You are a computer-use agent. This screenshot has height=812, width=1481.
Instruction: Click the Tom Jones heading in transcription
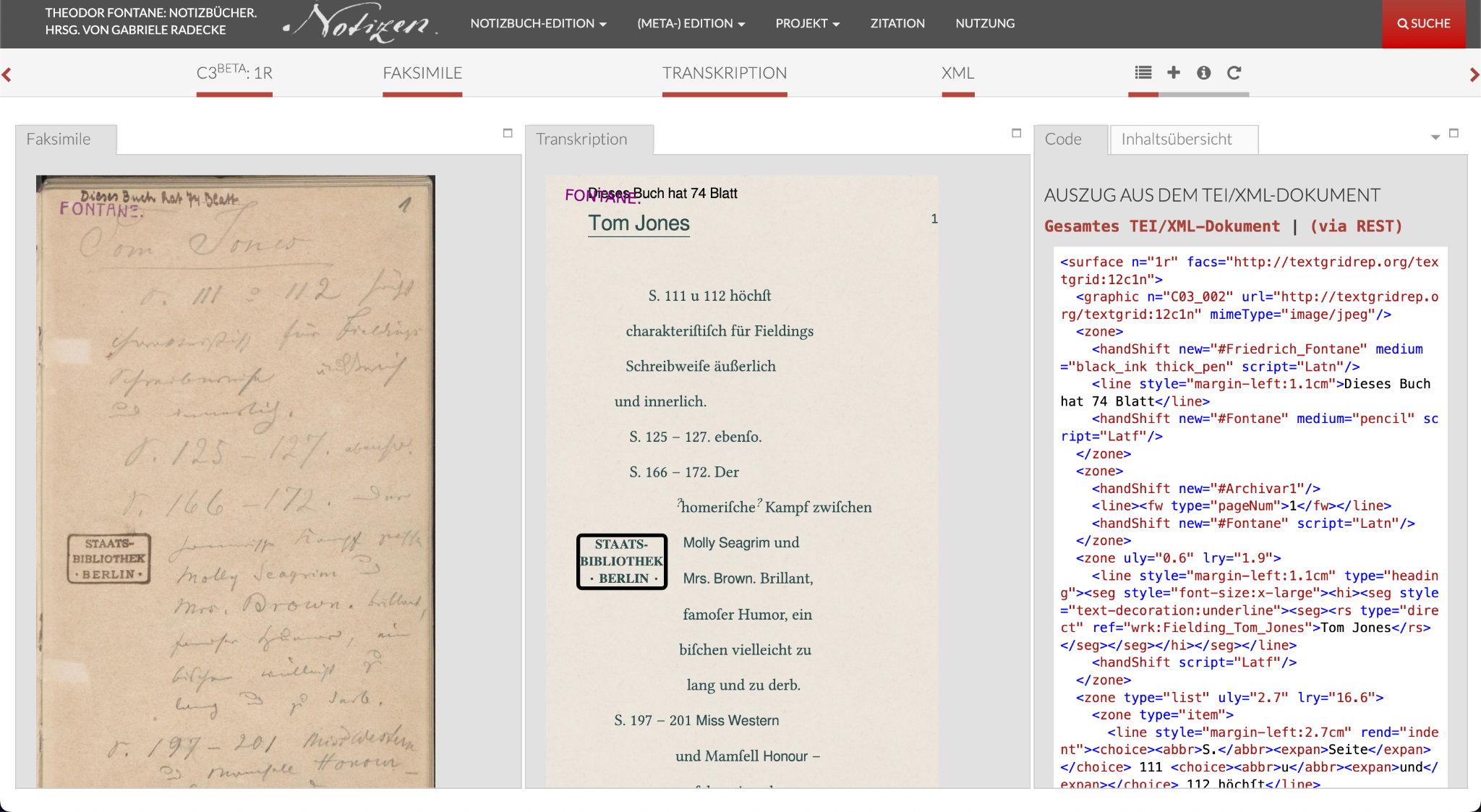click(639, 223)
